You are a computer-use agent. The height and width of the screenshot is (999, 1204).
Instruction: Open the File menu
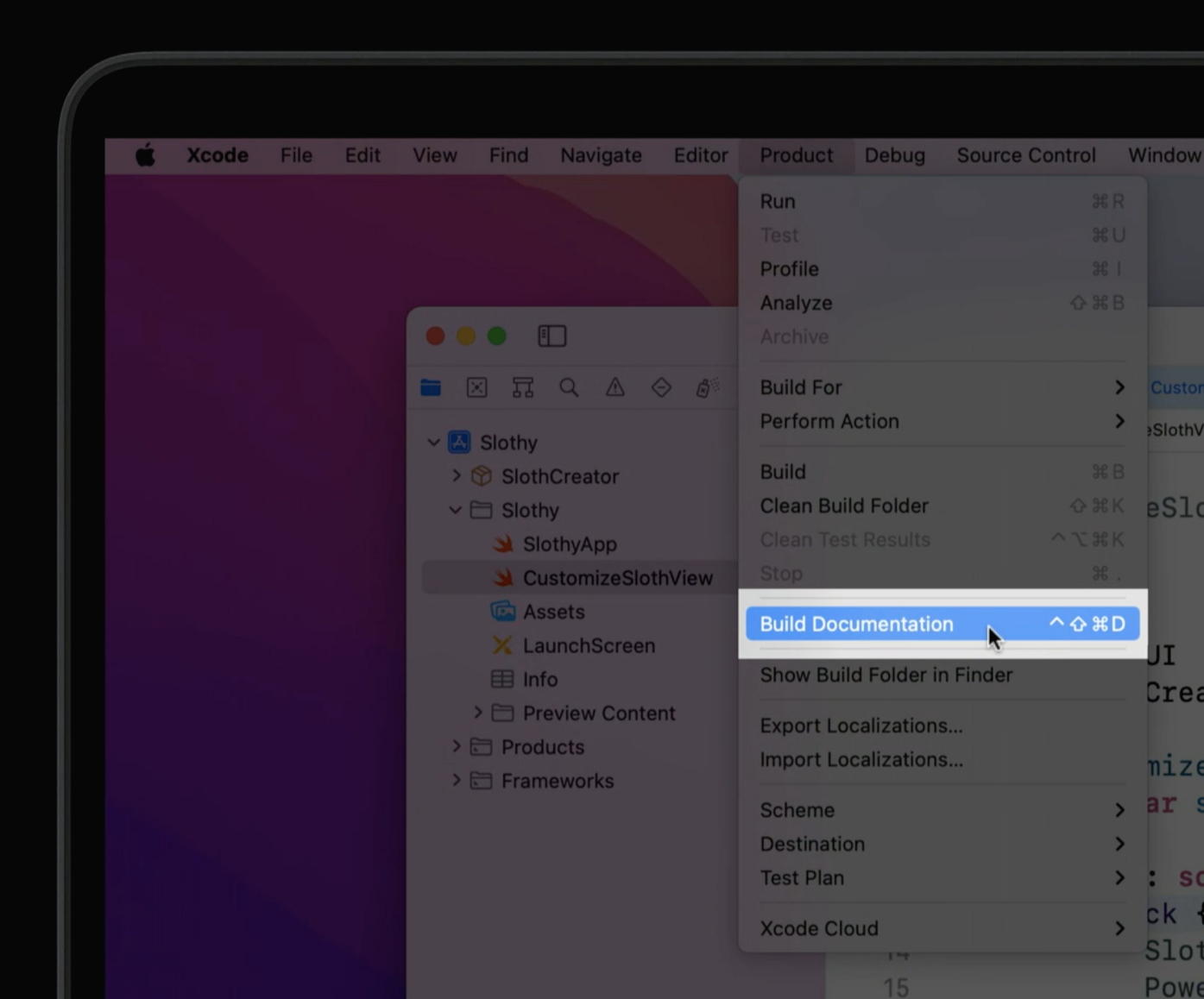tap(296, 155)
